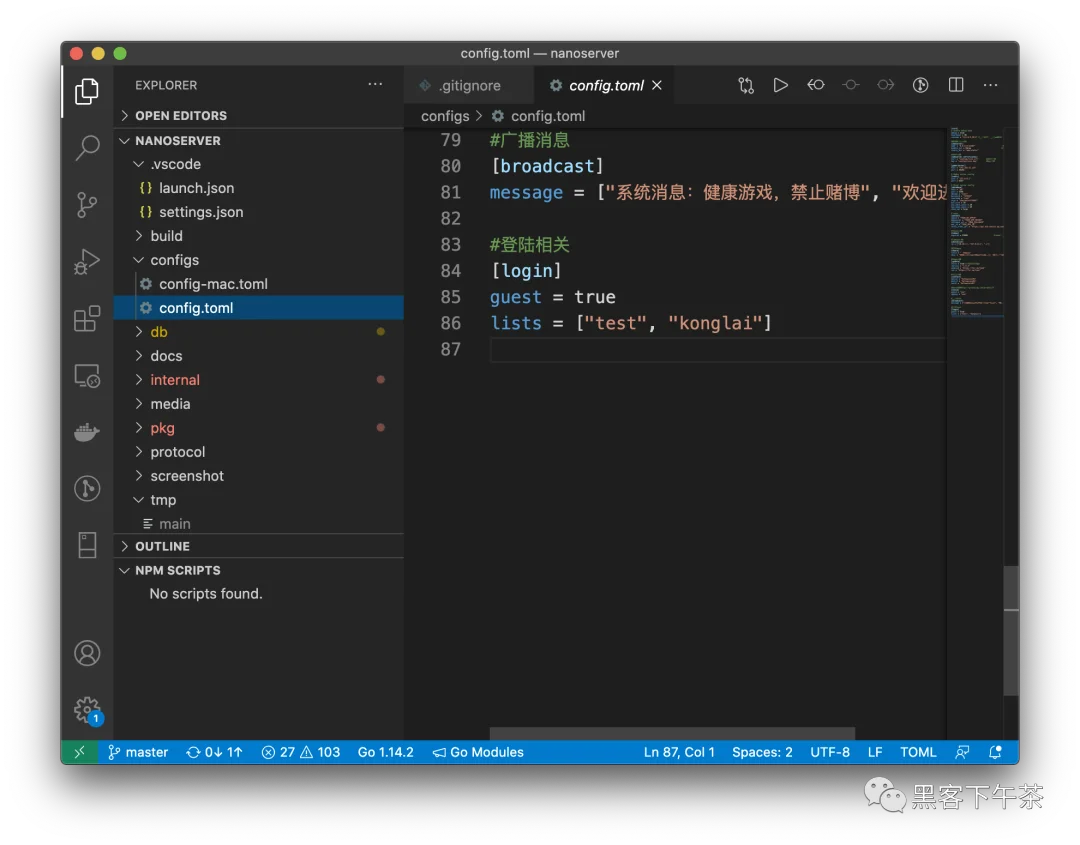Expand the pkg folder
Viewport: 1080px width, 845px height.
click(x=259, y=428)
